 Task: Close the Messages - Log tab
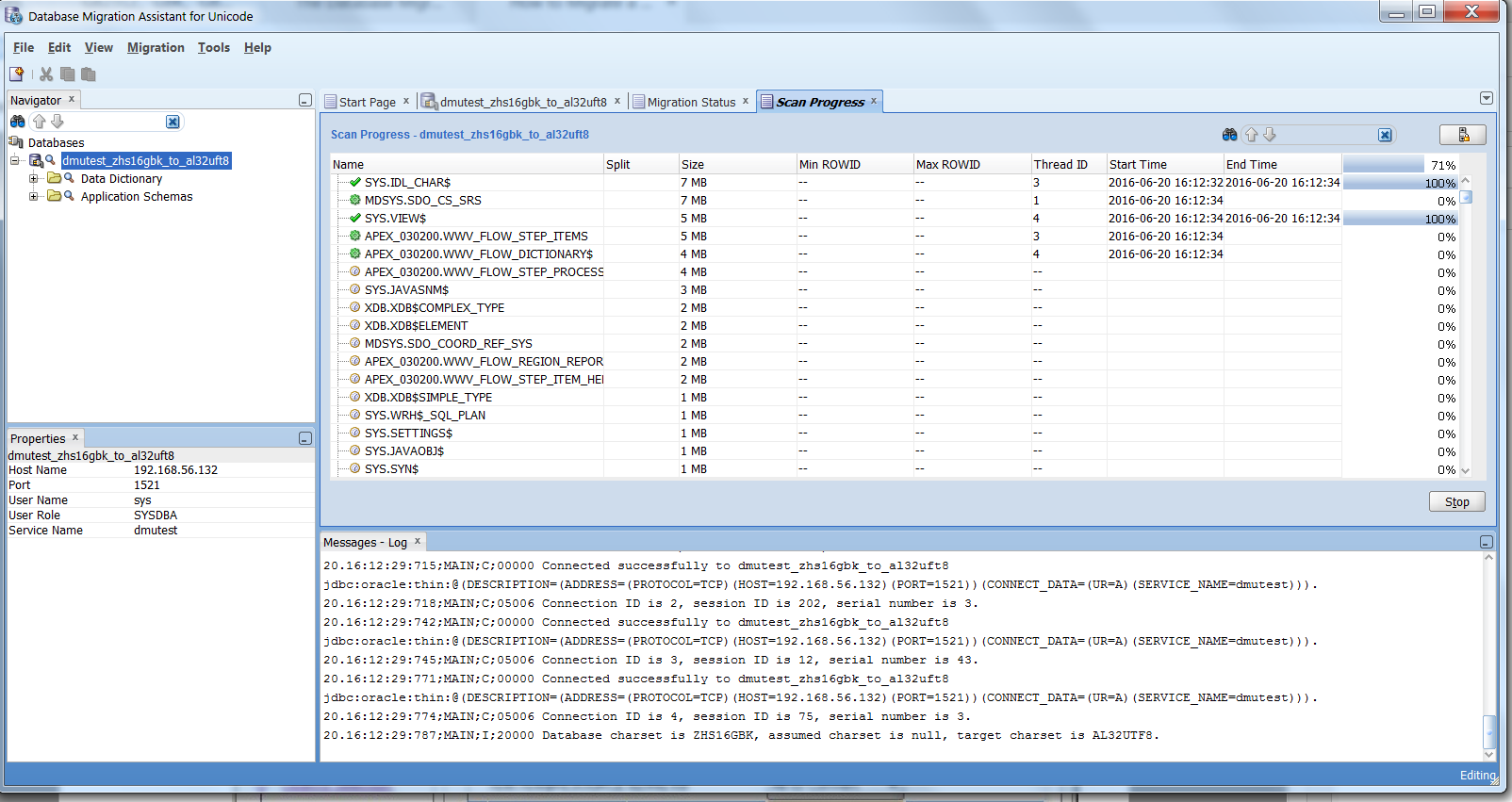418,541
